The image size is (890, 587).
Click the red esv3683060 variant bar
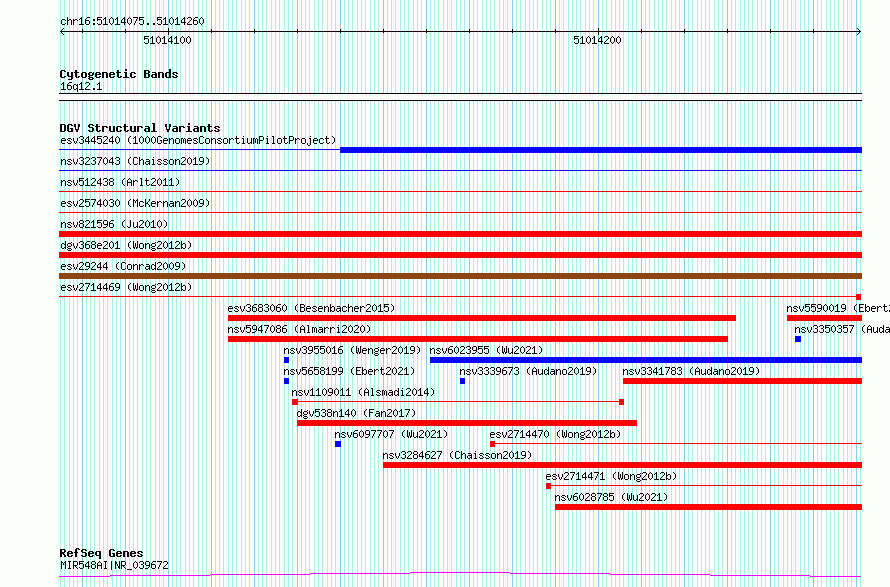[x=482, y=318]
